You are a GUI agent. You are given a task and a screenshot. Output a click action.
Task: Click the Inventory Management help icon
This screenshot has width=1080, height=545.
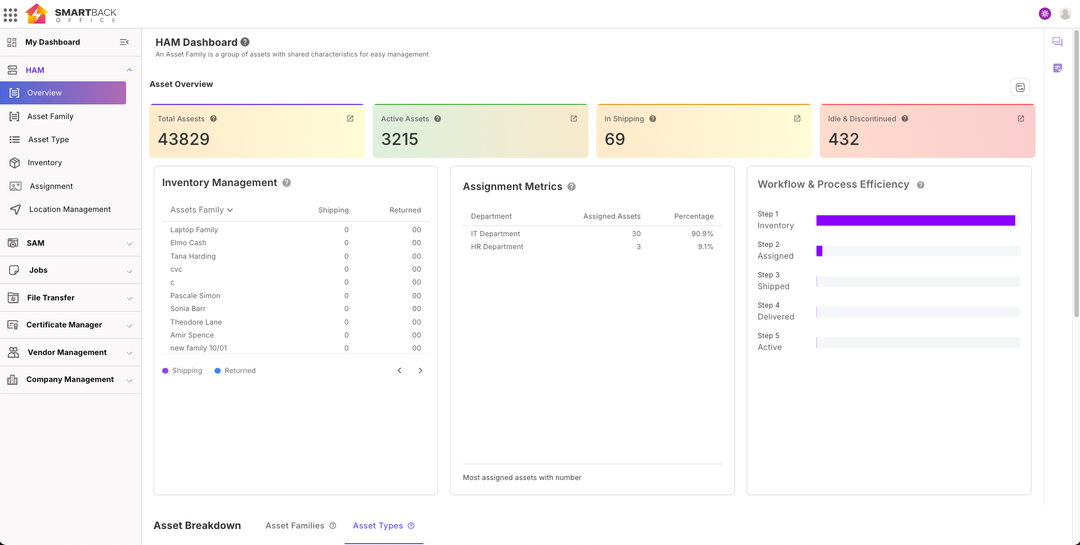coord(287,183)
